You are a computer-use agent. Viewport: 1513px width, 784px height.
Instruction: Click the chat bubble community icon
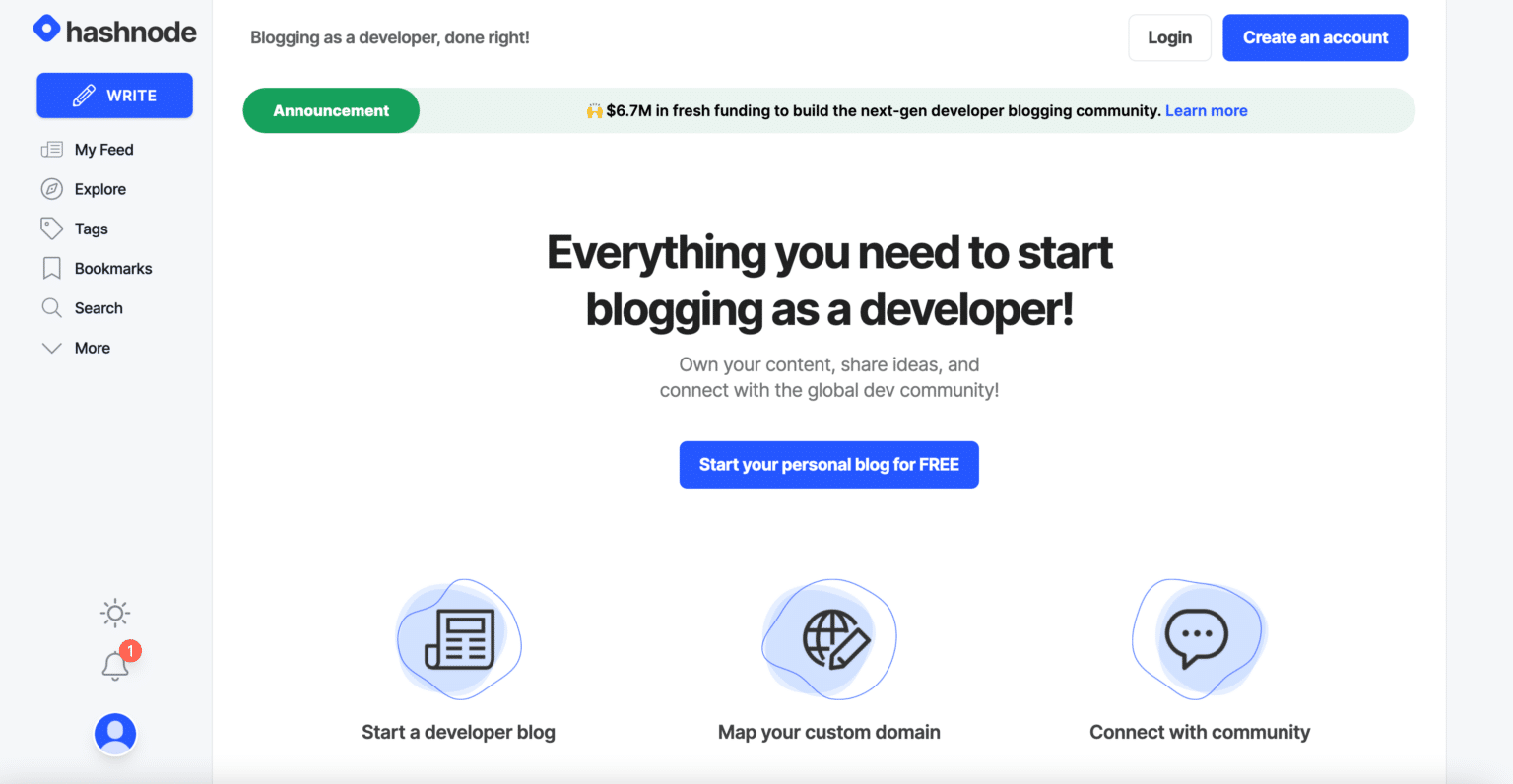pos(1199,639)
